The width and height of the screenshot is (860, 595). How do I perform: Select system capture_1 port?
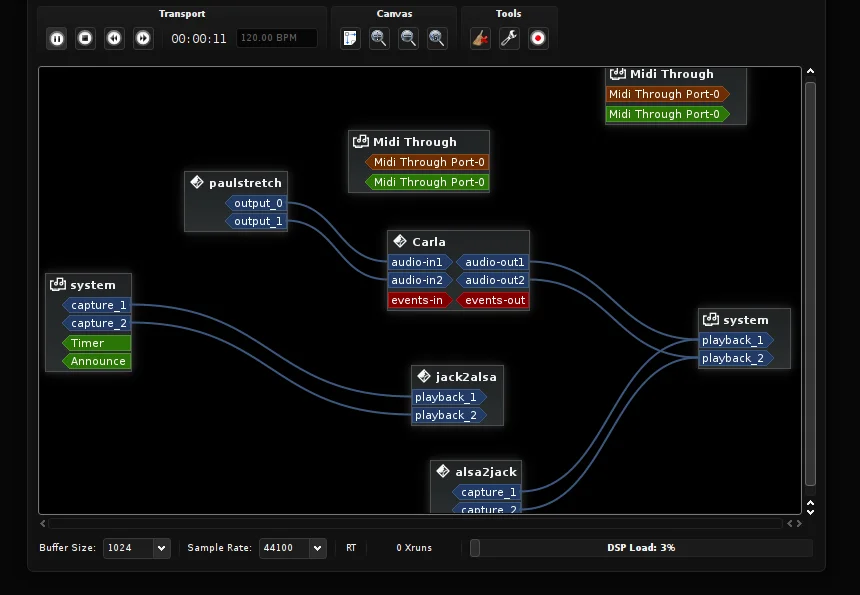(97, 305)
